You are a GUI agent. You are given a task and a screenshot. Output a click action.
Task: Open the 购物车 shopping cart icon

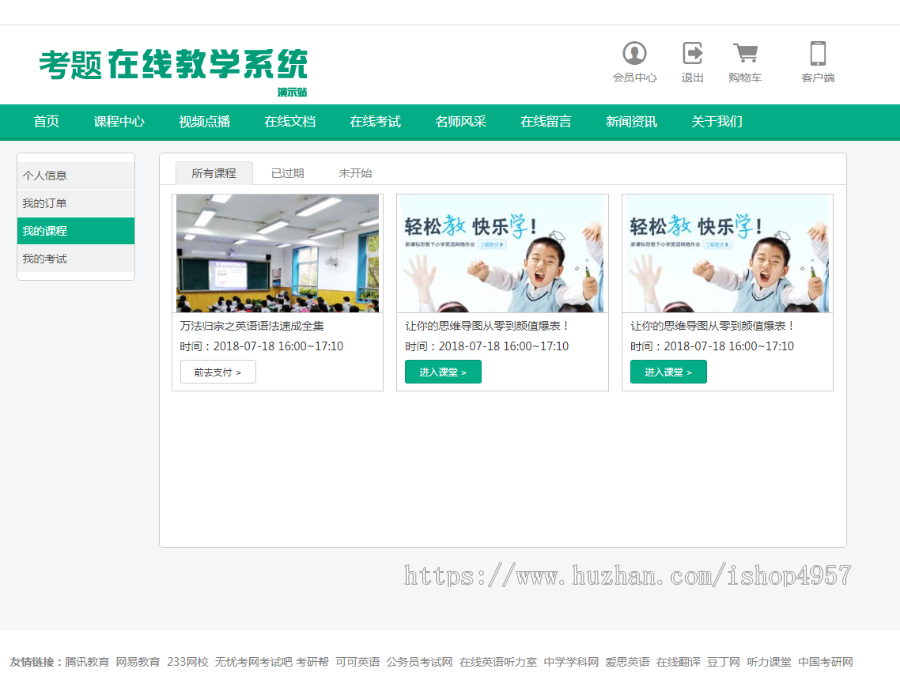tap(745, 62)
